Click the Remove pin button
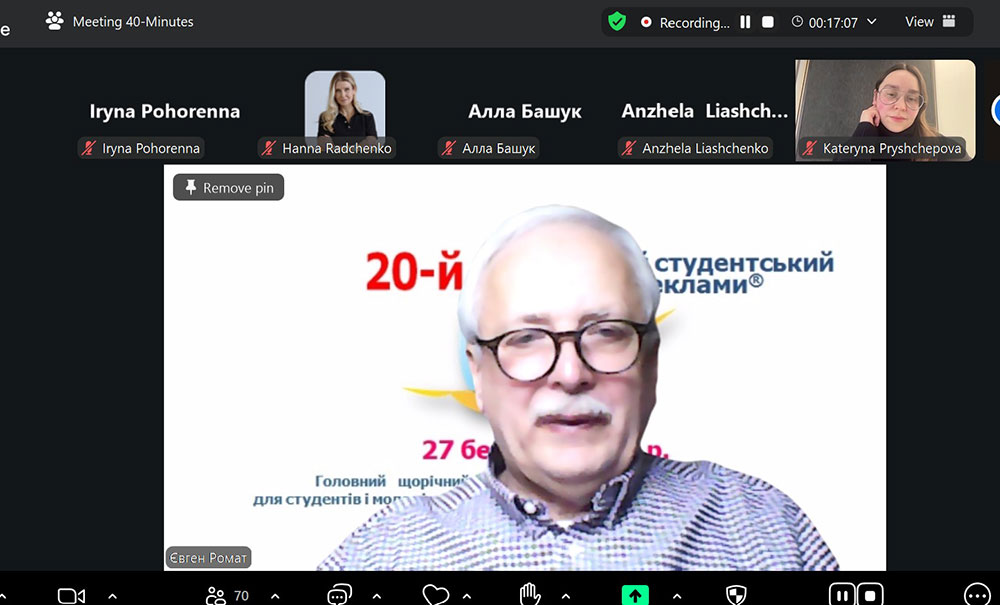The height and width of the screenshot is (605, 1000). (x=228, y=188)
